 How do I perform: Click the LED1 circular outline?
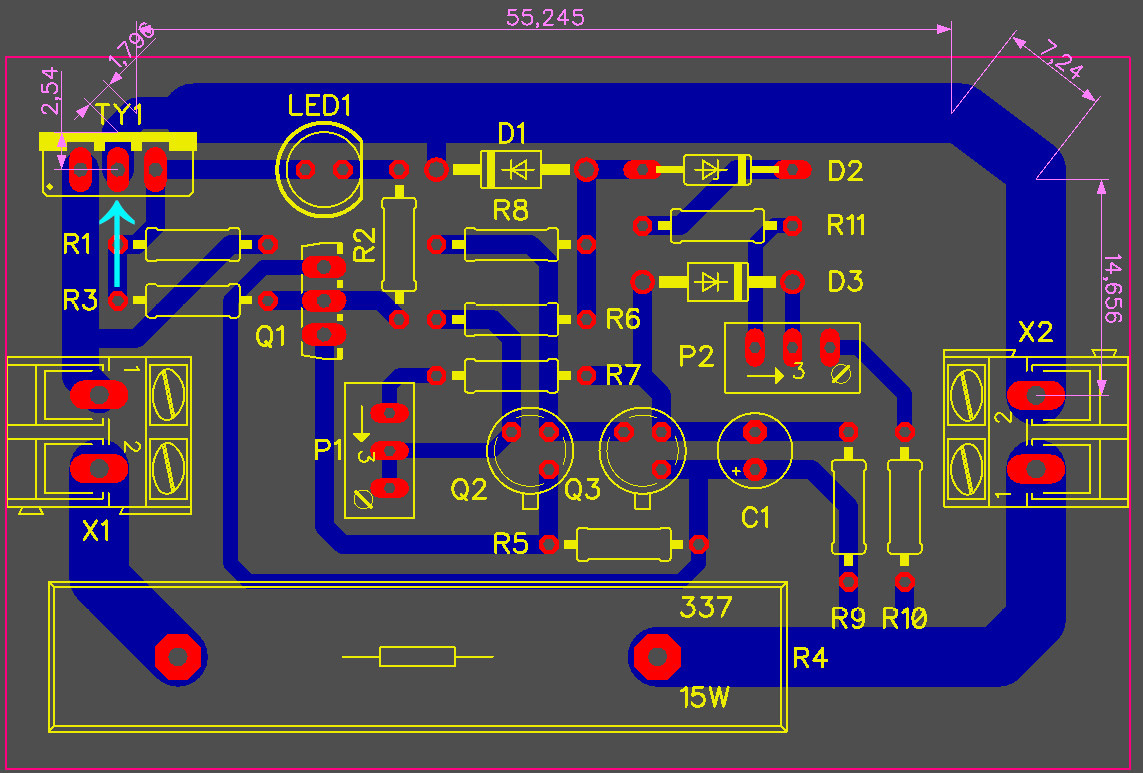point(320,170)
